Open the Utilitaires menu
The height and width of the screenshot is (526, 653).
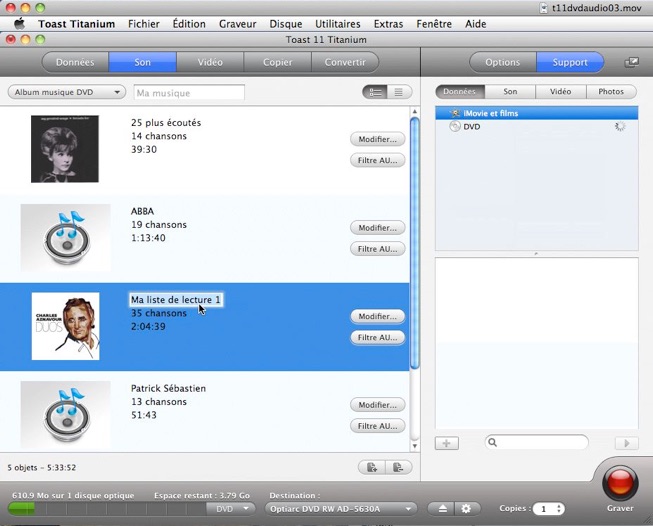tap(338, 24)
